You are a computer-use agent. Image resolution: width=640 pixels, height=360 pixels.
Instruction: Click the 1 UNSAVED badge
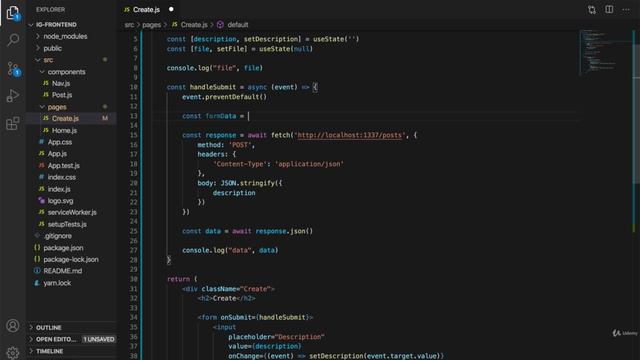99,339
